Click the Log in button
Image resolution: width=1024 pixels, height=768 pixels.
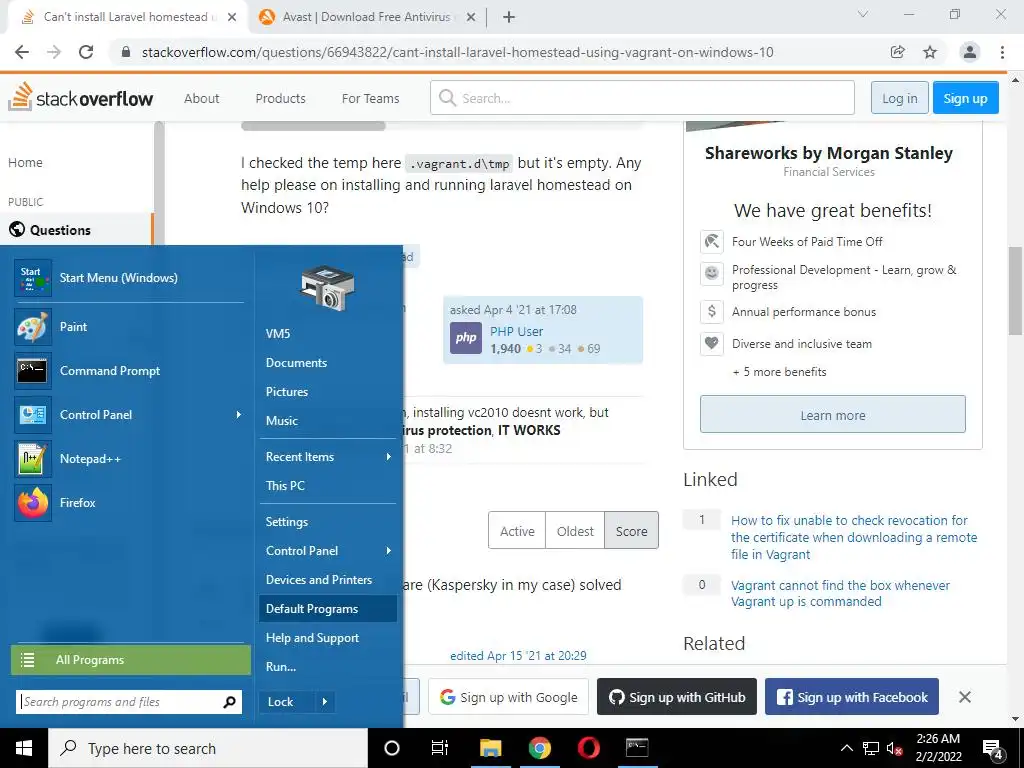[899, 98]
